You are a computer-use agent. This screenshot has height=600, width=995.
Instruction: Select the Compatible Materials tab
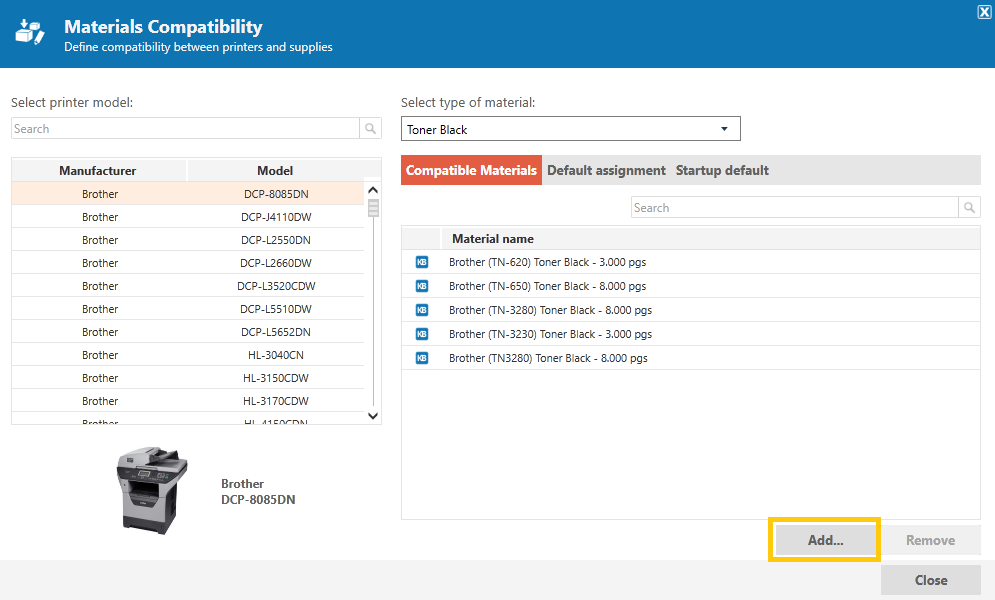tap(471, 170)
